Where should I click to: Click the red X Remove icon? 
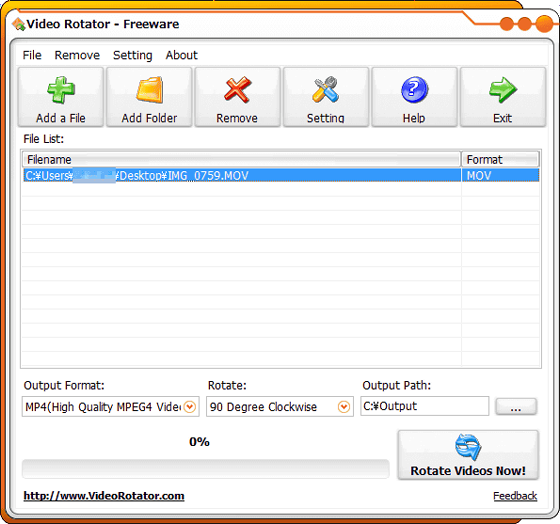pos(237,89)
